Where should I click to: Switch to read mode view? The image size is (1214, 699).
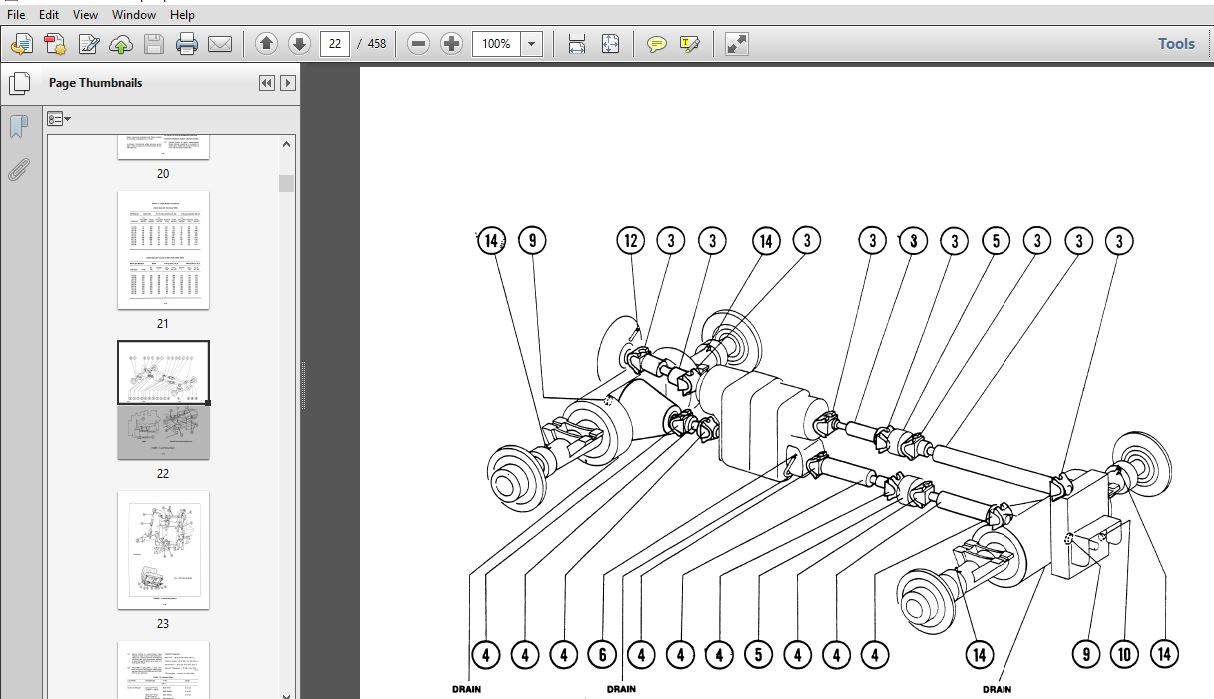coord(737,44)
